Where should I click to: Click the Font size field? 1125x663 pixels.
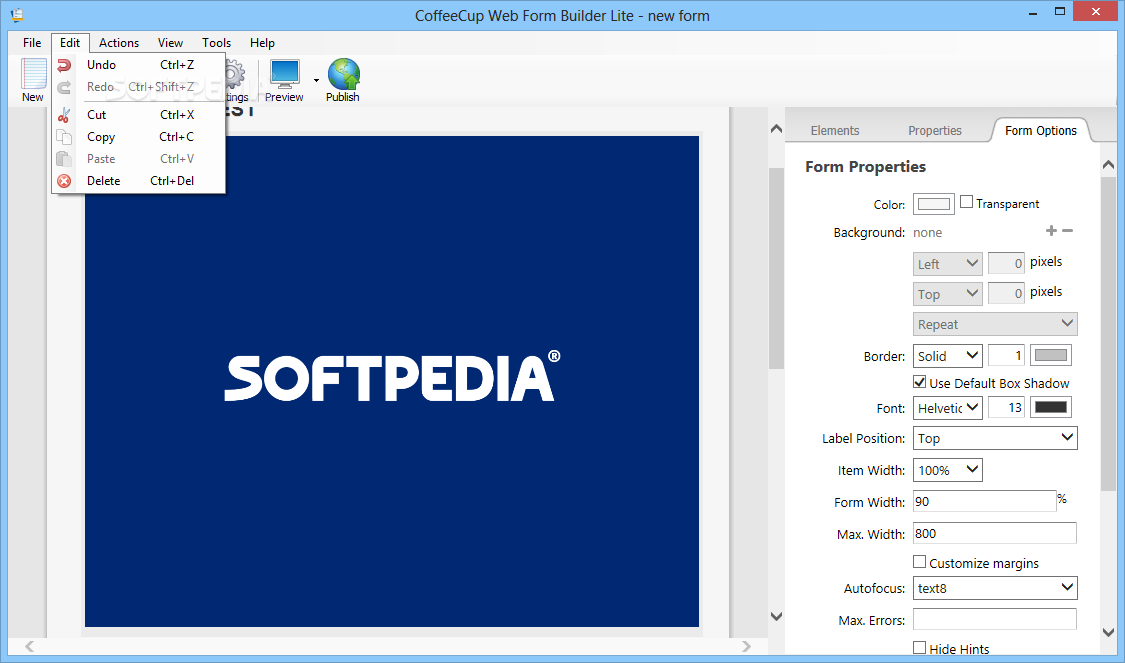point(1006,407)
